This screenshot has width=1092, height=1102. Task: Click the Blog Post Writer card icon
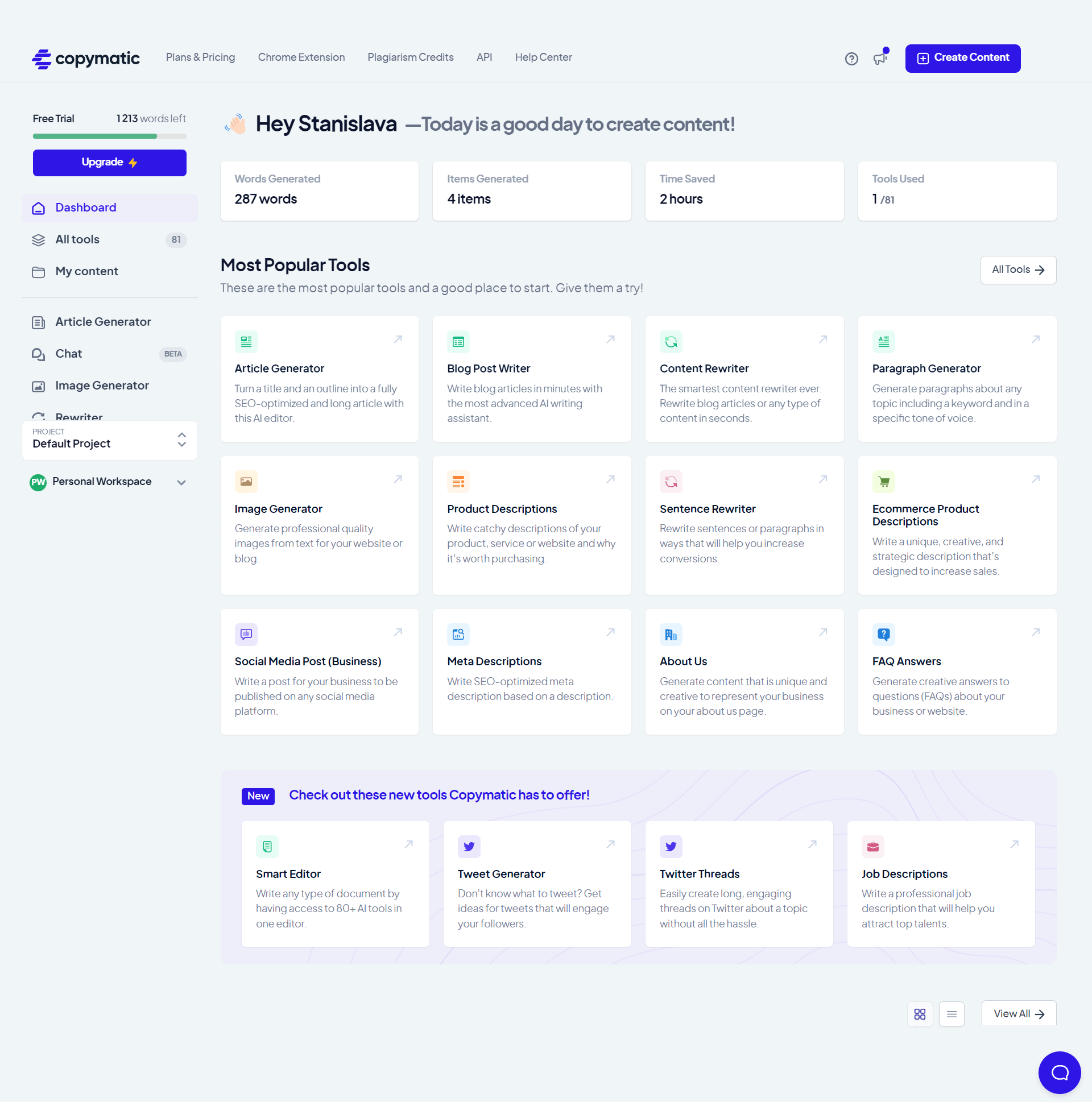coord(458,342)
